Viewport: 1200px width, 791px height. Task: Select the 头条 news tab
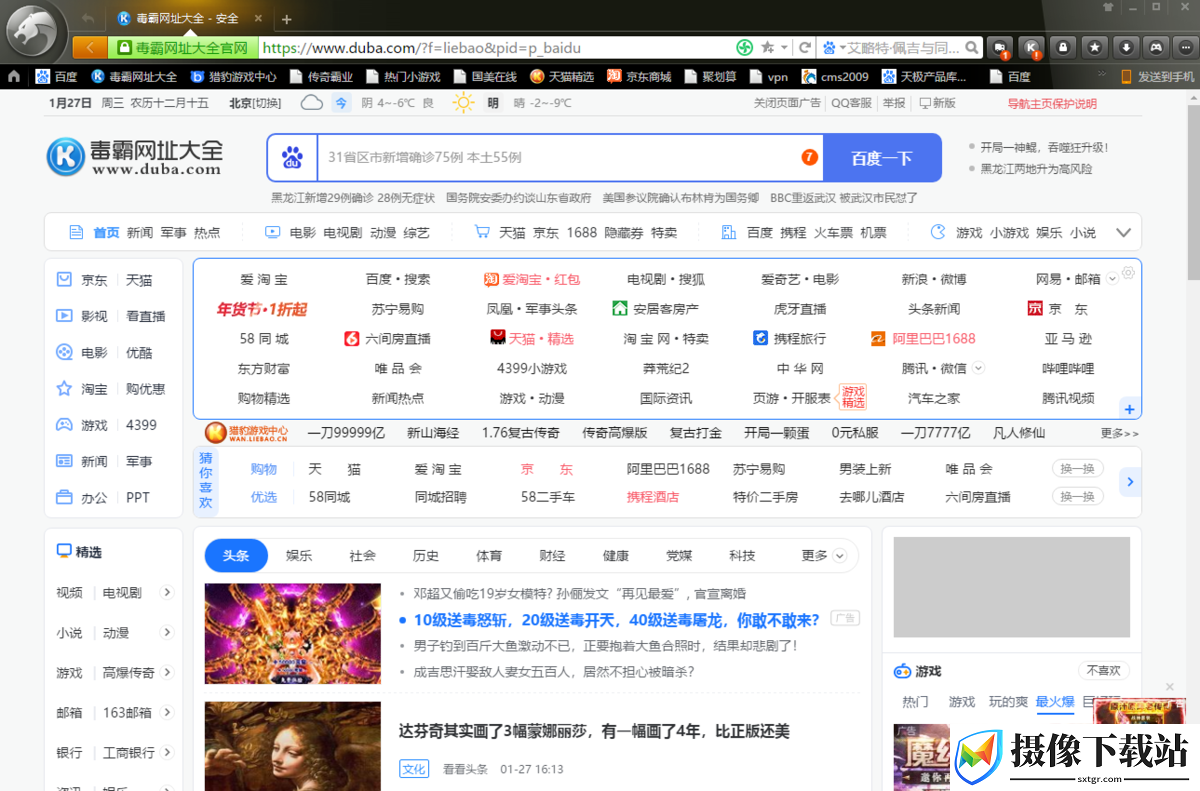pos(236,556)
